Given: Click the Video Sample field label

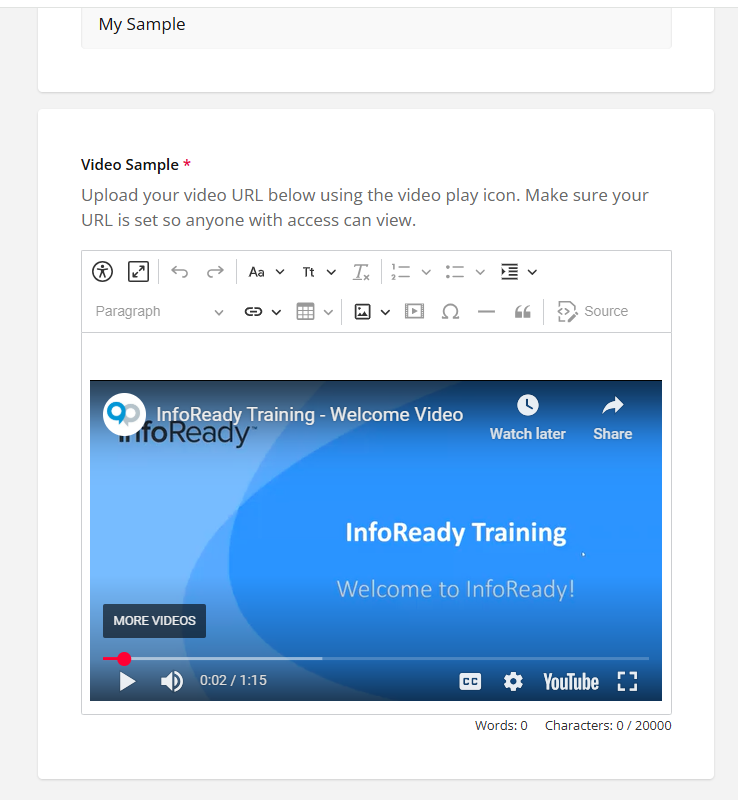Looking at the screenshot, I should pos(130,165).
